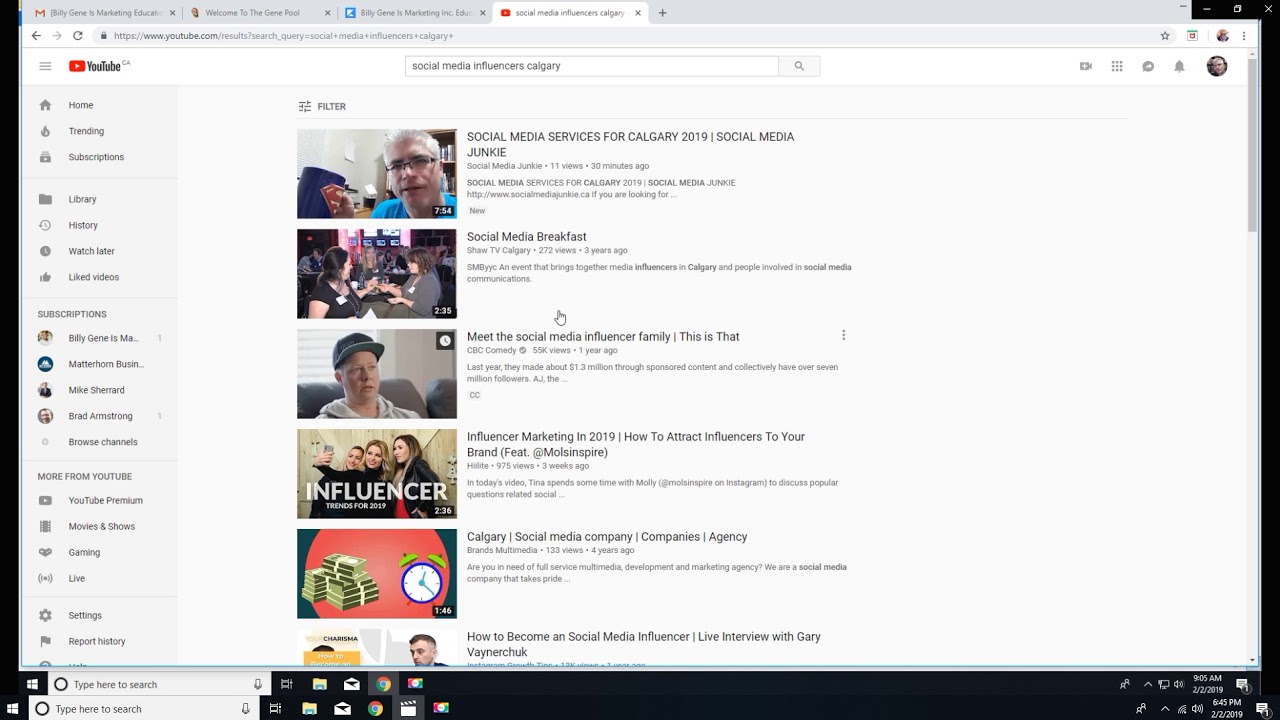Image resolution: width=1280 pixels, height=720 pixels.
Task: Click the search magnifier button
Action: [799, 66]
